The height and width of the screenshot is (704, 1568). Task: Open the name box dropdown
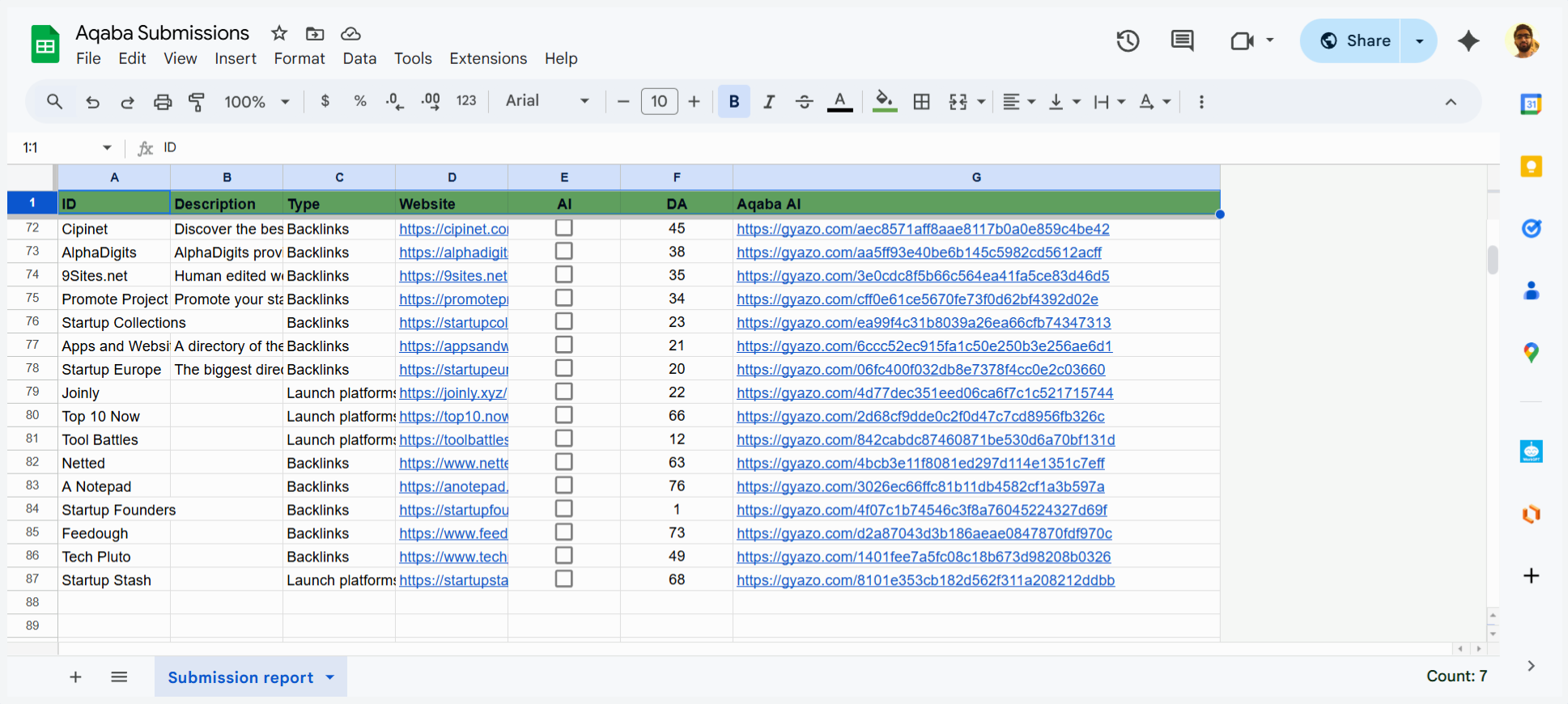(107, 147)
